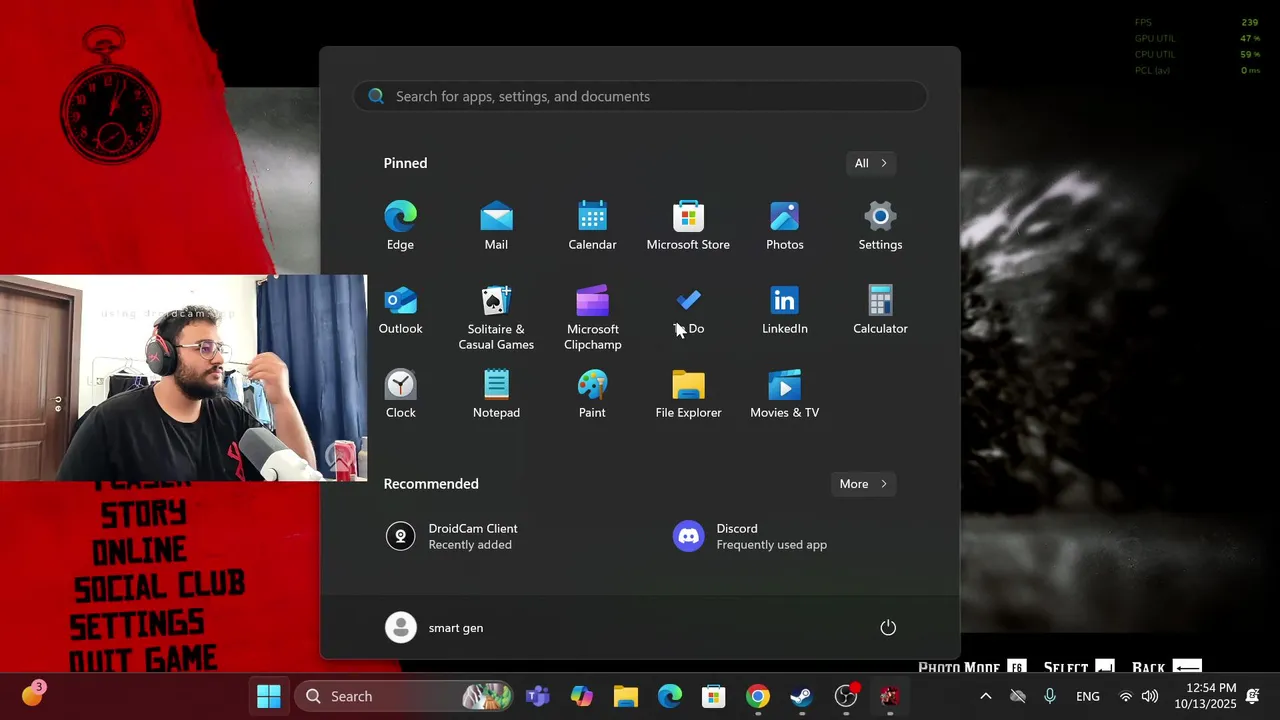Launch the Photos app
This screenshot has width=1280, height=720.
tap(784, 226)
